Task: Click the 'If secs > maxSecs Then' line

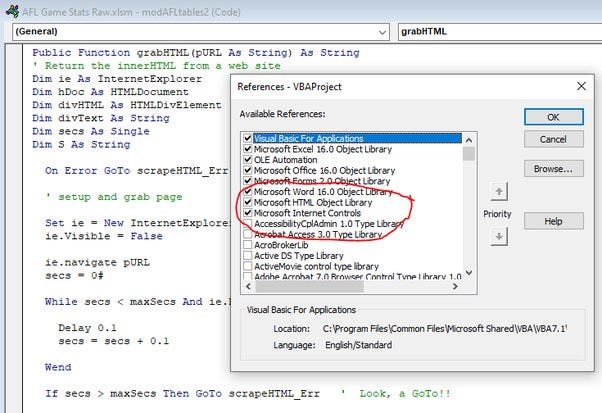Action: click(182, 393)
